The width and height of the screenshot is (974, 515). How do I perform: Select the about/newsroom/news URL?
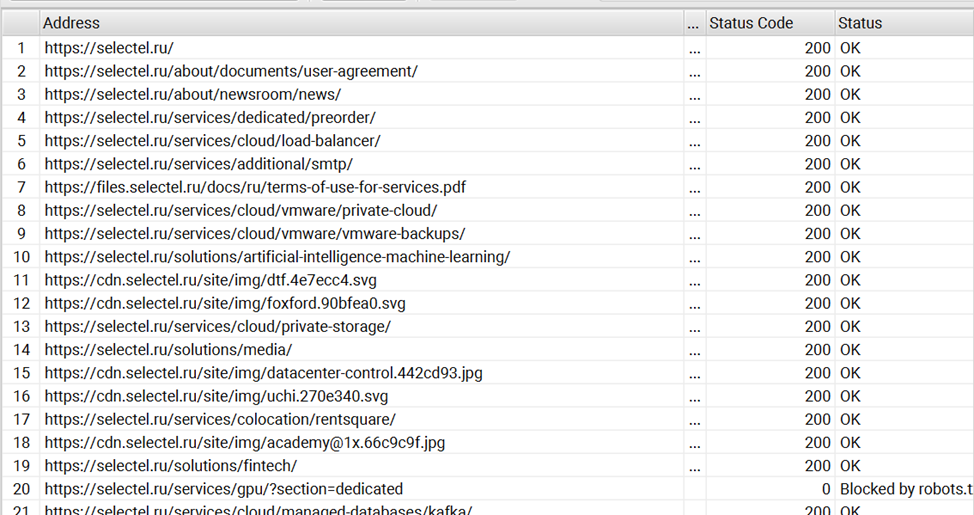(193, 94)
